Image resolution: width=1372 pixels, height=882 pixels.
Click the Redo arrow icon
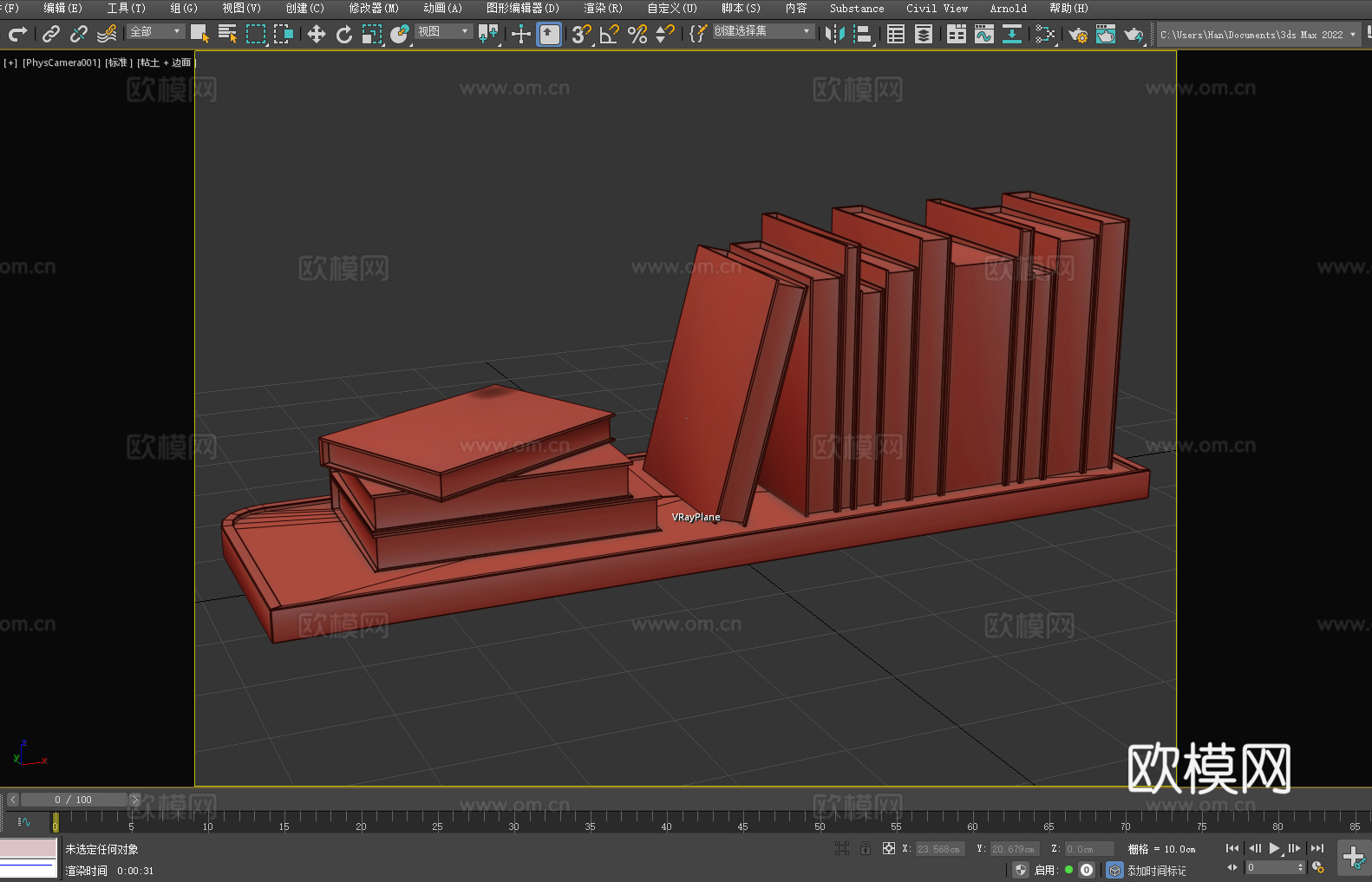pos(17,34)
